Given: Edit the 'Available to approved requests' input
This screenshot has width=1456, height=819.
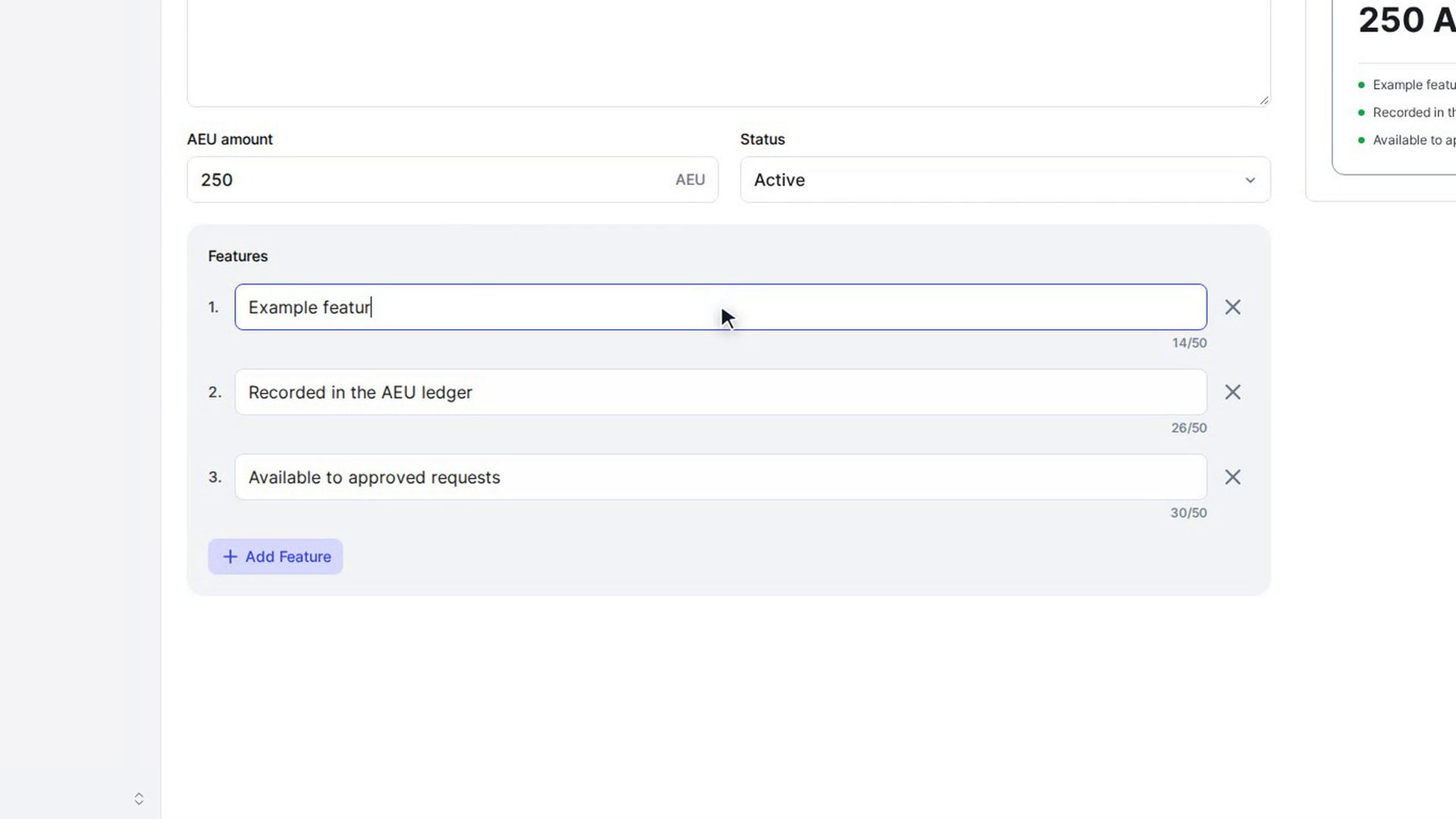Looking at the screenshot, I should [720, 477].
